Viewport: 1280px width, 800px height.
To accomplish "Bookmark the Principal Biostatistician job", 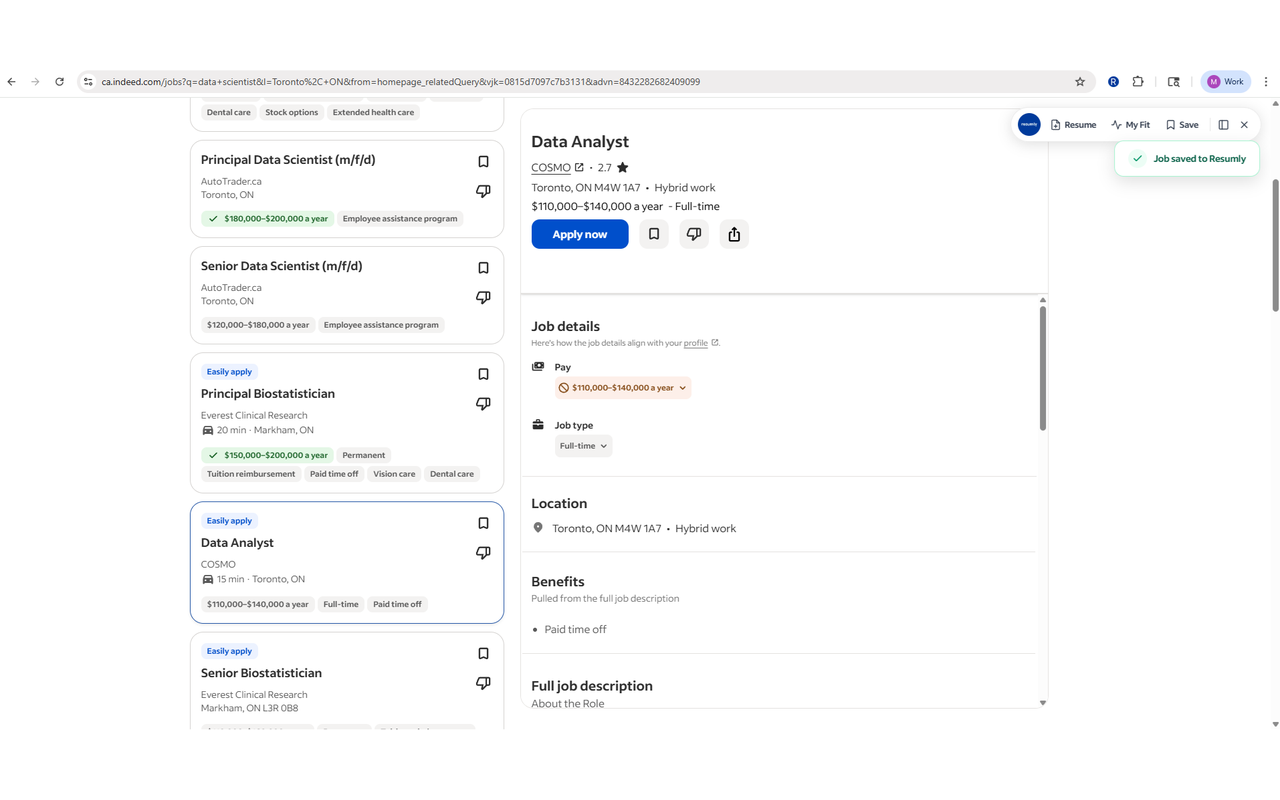I will click(x=483, y=374).
